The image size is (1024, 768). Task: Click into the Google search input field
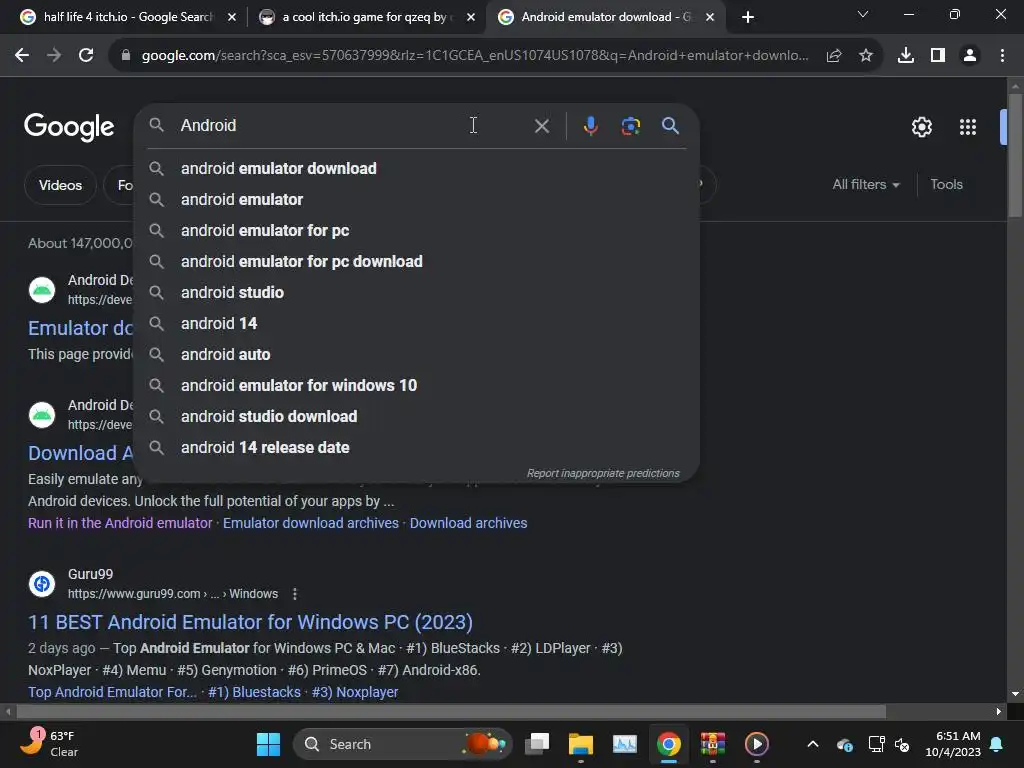pos(353,125)
